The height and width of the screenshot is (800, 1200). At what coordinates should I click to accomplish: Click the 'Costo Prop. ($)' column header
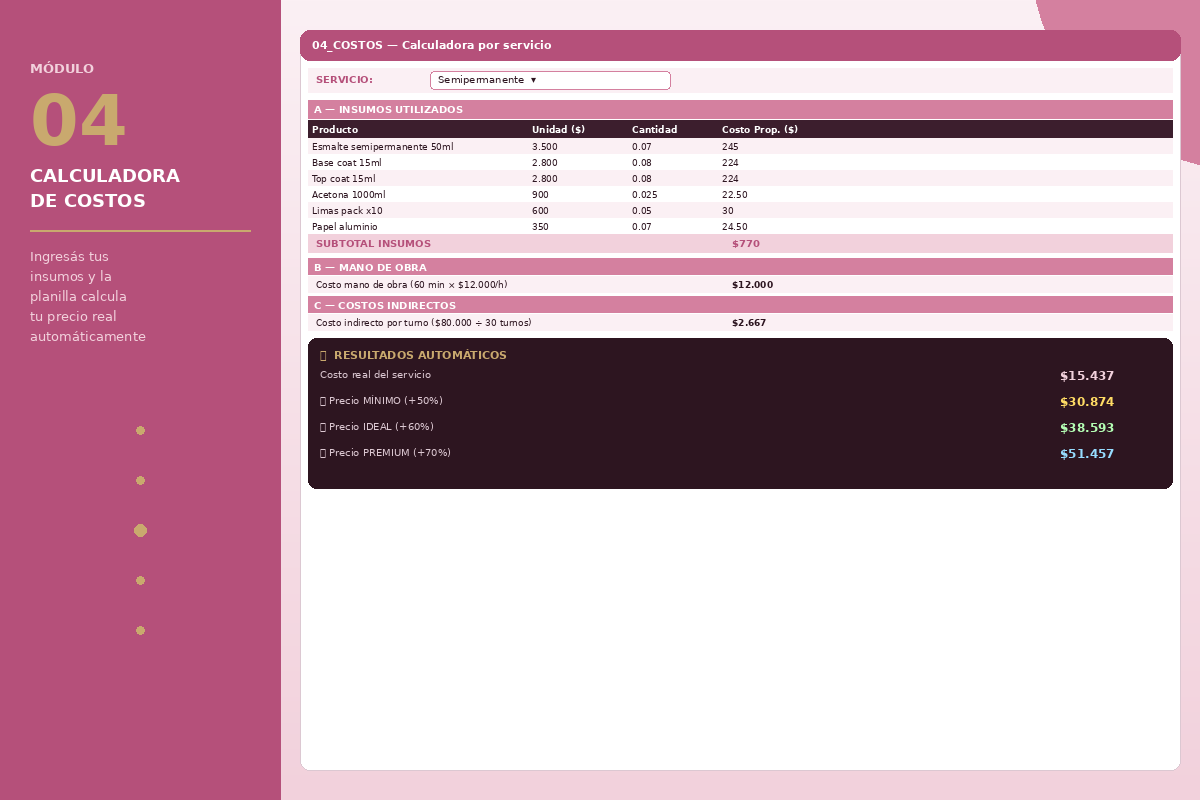[760, 130]
